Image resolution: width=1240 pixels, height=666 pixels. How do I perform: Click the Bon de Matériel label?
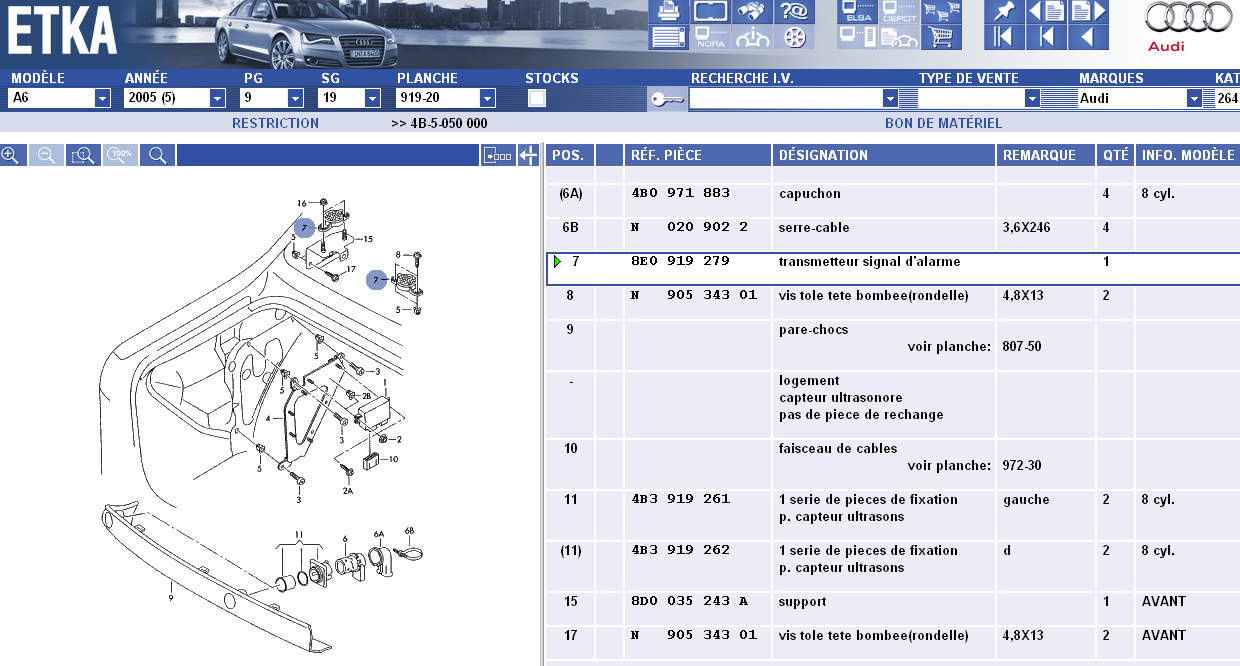point(943,123)
